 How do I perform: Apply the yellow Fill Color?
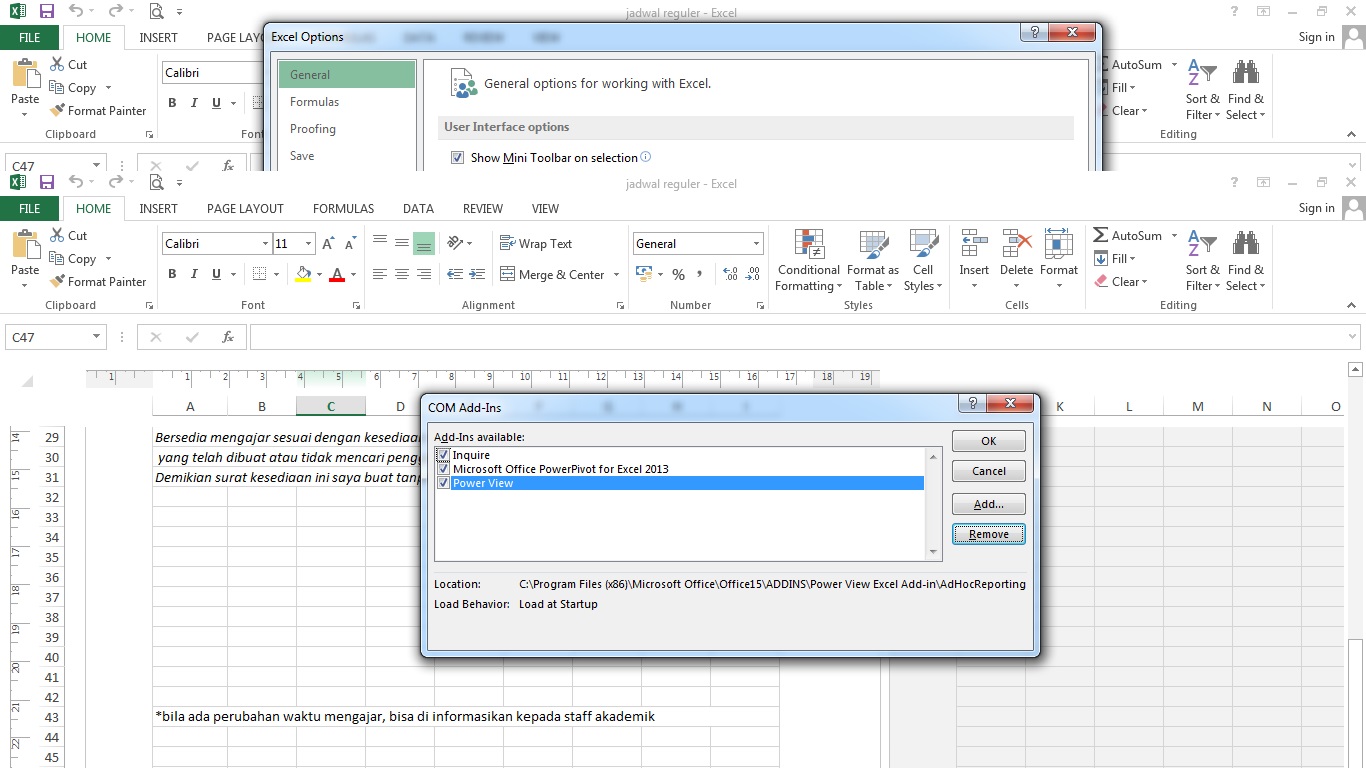pos(304,274)
